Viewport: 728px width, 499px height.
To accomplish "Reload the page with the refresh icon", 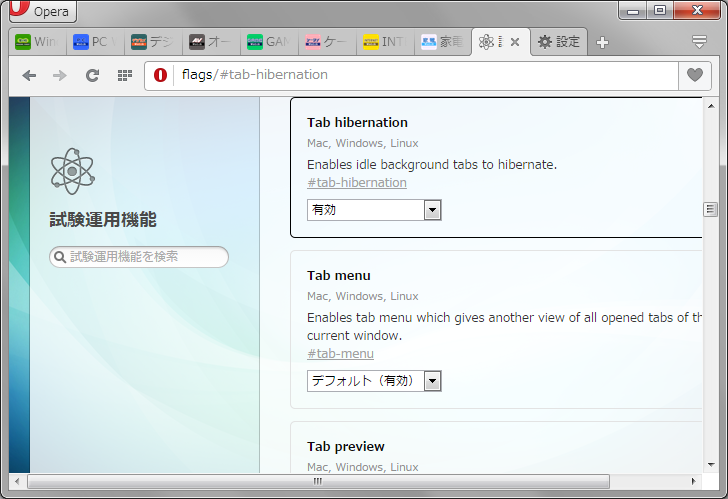I will [92, 75].
